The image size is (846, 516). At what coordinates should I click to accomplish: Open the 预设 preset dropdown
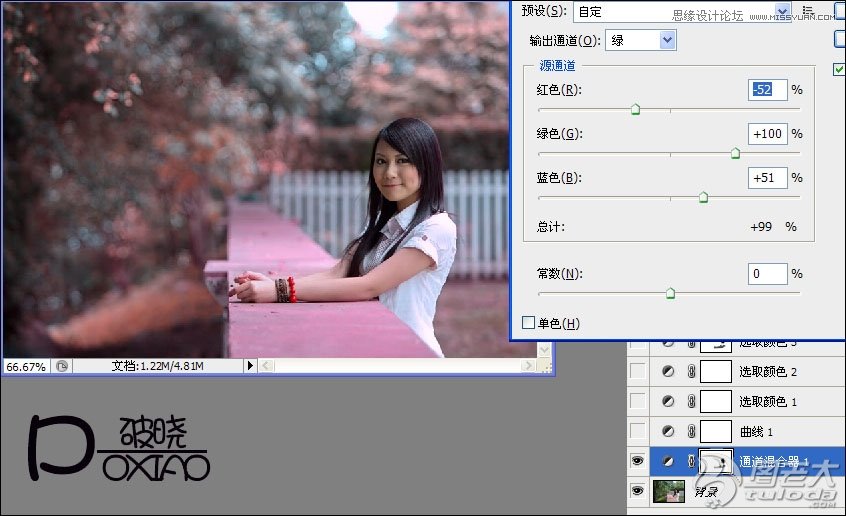(782, 11)
